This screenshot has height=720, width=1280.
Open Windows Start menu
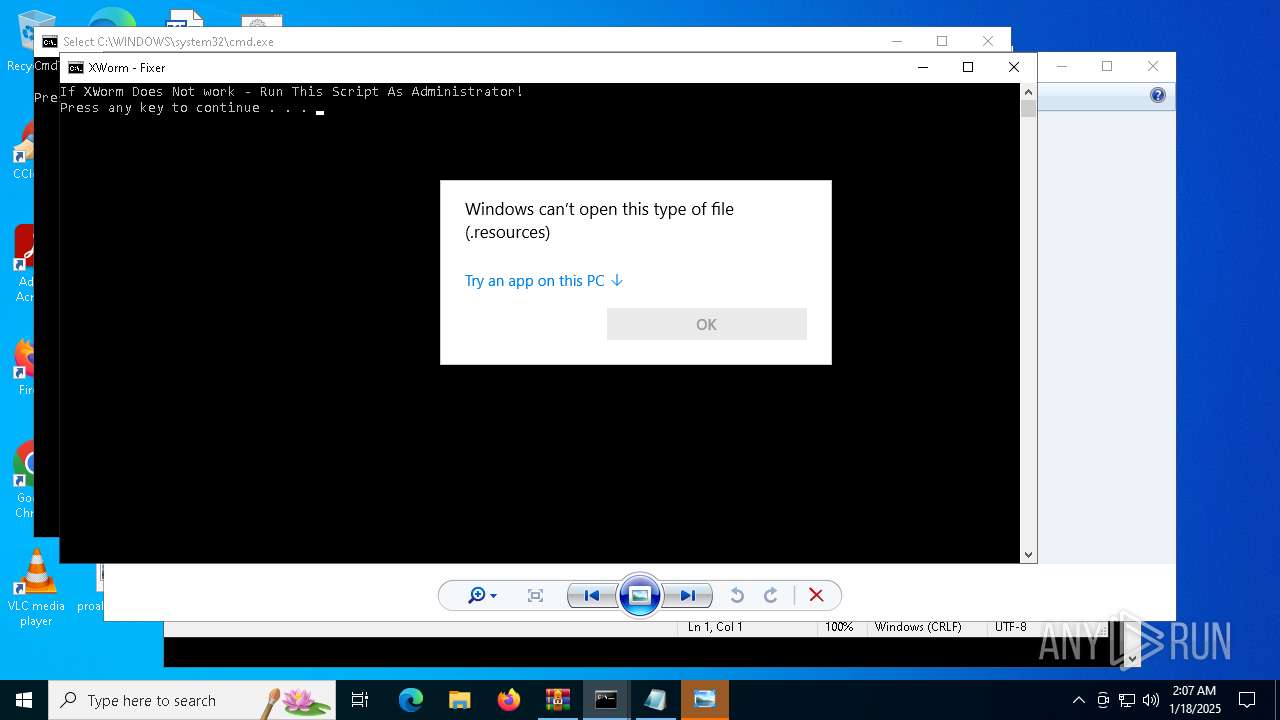(x=24, y=700)
